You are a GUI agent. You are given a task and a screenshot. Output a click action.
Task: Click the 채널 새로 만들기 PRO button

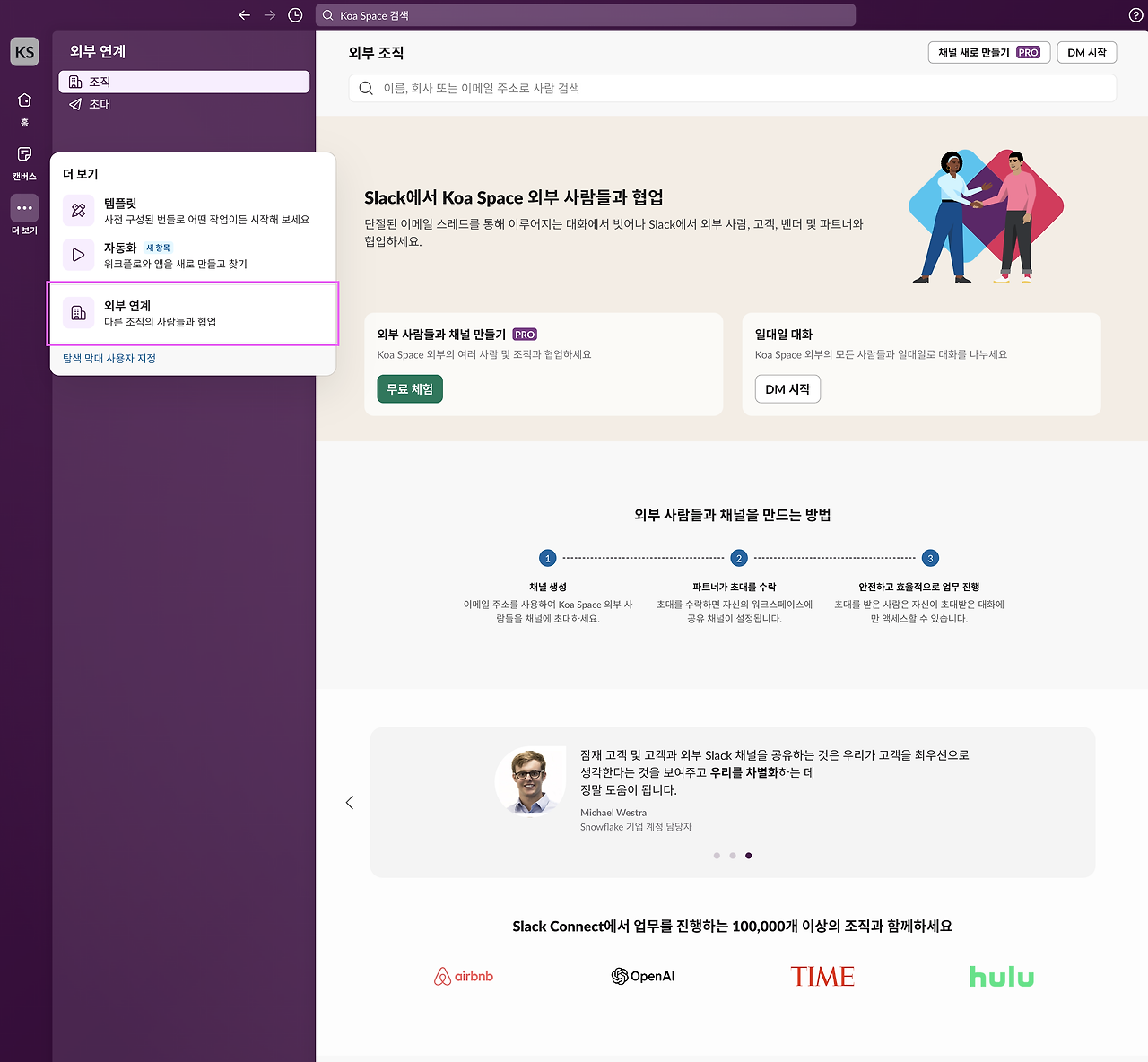coord(988,52)
